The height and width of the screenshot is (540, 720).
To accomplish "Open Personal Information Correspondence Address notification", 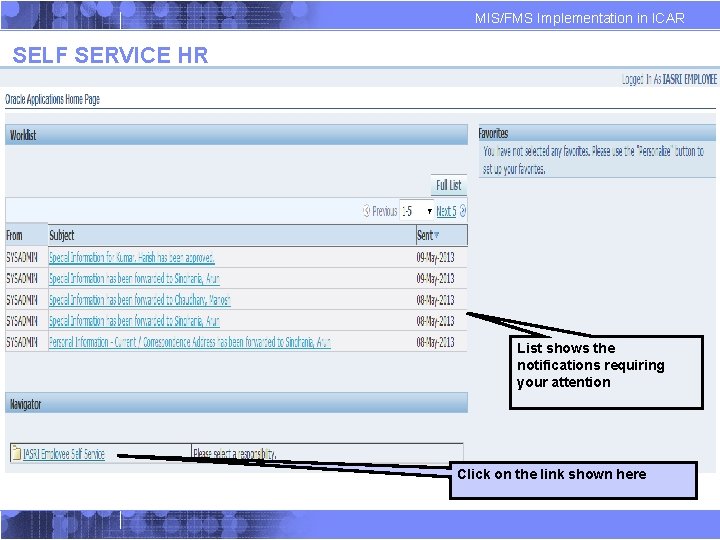I will (190, 342).
